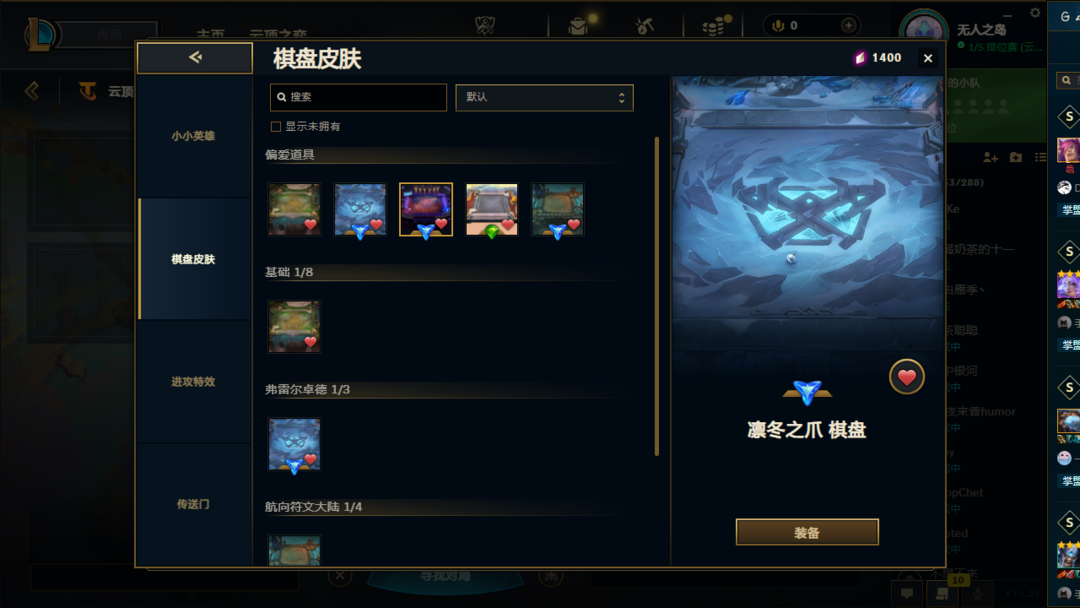Click the 装备 equip button
This screenshot has width=1080, height=608.
807,532
